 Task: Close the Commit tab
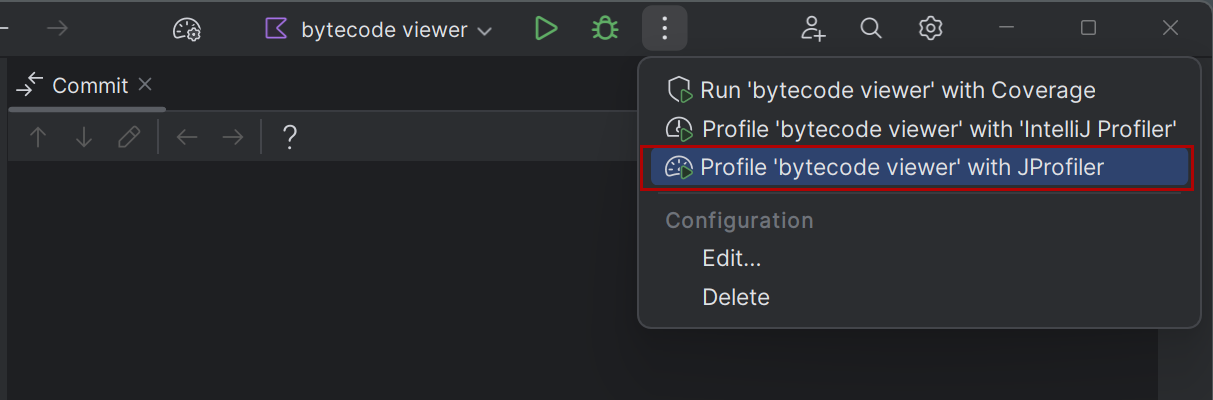pyautogui.click(x=145, y=85)
